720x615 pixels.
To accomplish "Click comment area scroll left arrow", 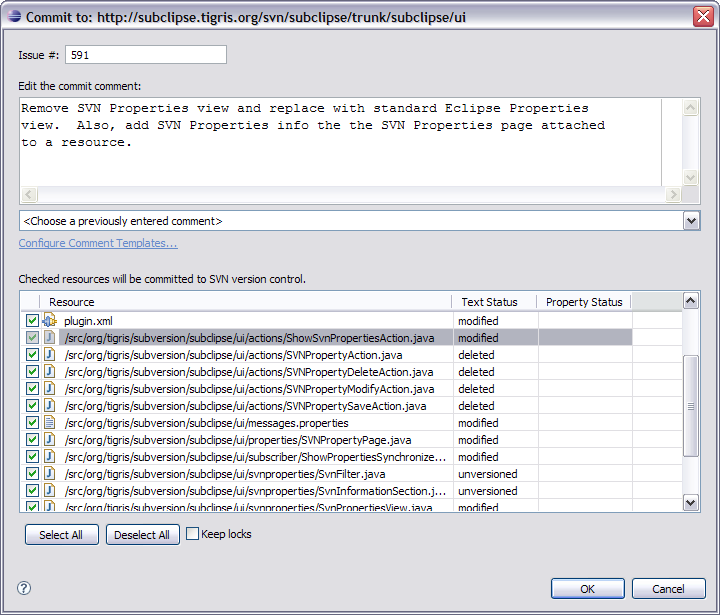I will (x=29, y=194).
